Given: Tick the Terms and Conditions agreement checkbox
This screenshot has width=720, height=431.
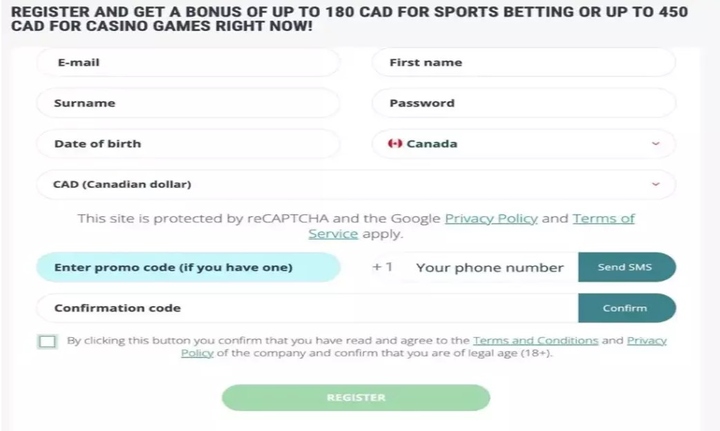Looking at the screenshot, I should point(47,341).
